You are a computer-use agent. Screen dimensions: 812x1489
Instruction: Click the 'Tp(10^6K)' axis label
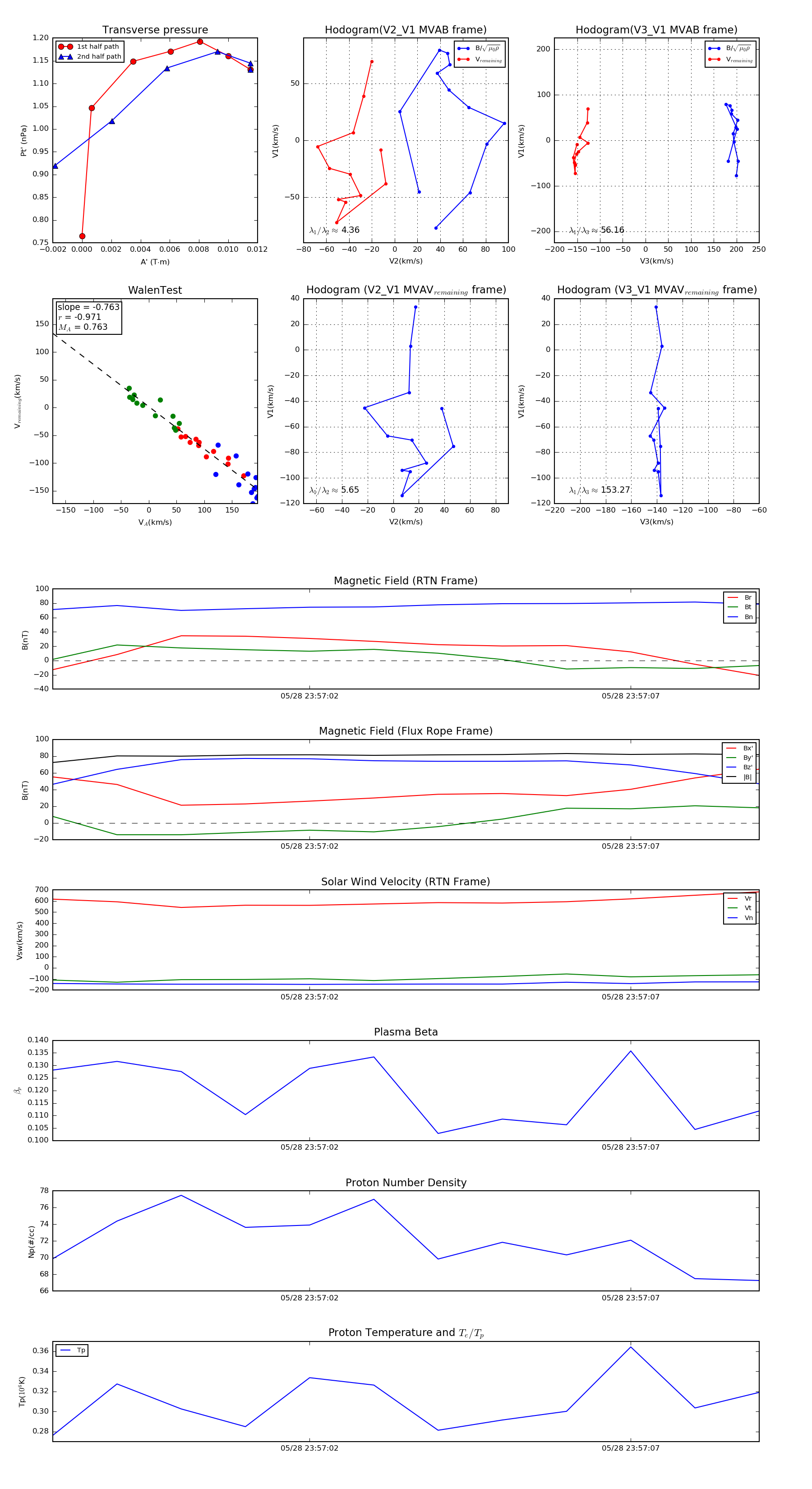(x=22, y=1392)
